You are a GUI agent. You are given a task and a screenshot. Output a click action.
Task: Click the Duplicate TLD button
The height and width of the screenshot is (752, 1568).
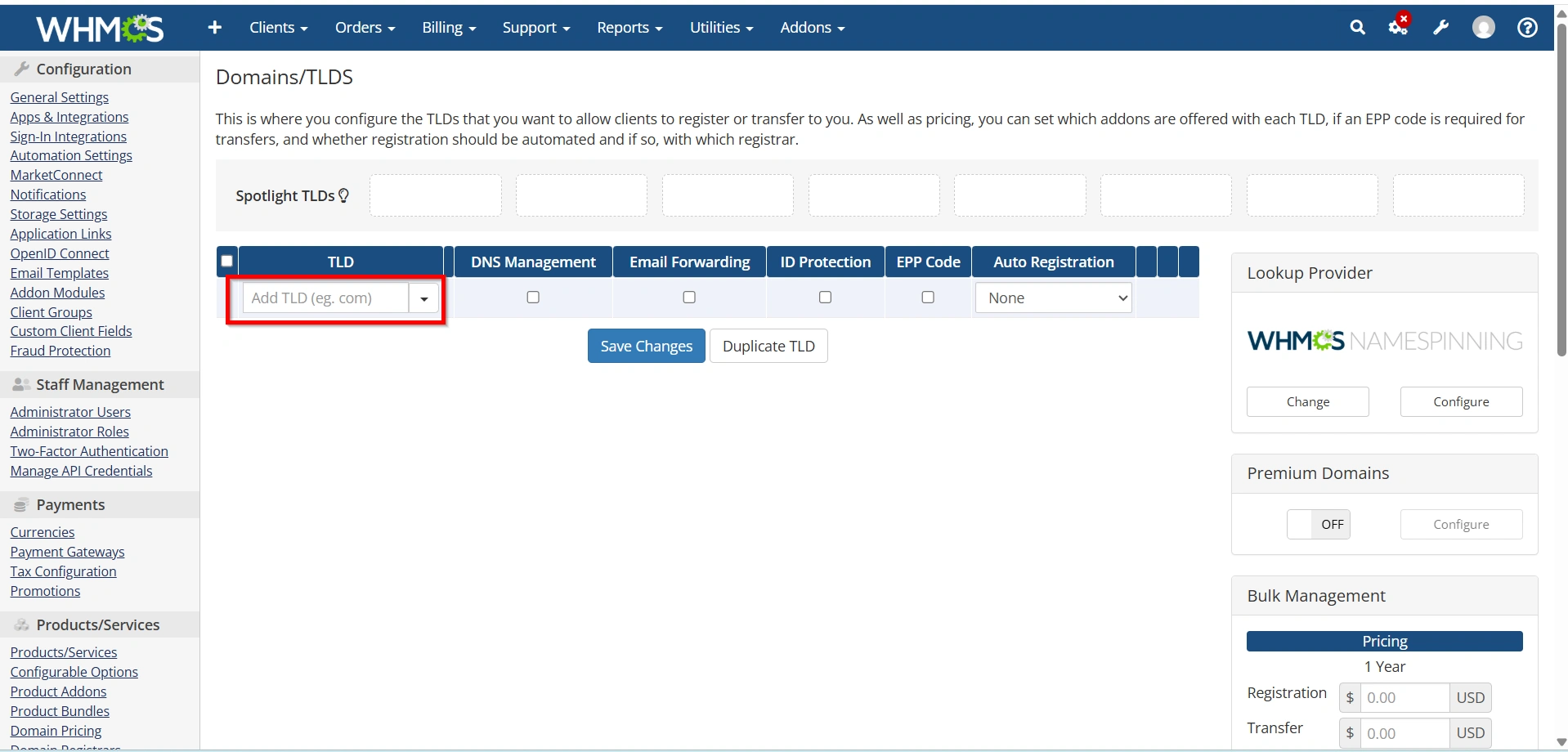pyautogui.click(x=768, y=346)
